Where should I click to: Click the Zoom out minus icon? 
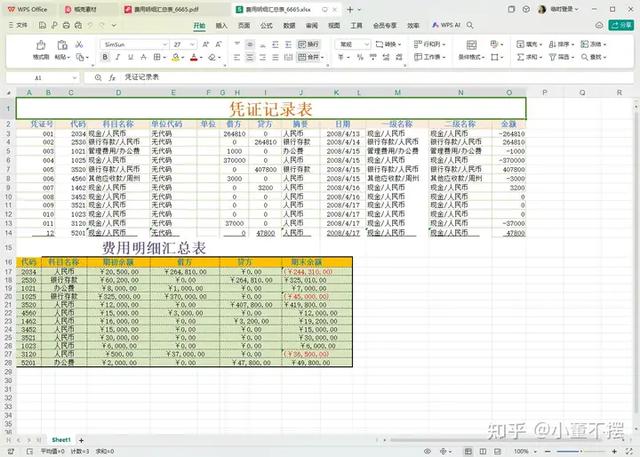pyautogui.click(x=547, y=451)
